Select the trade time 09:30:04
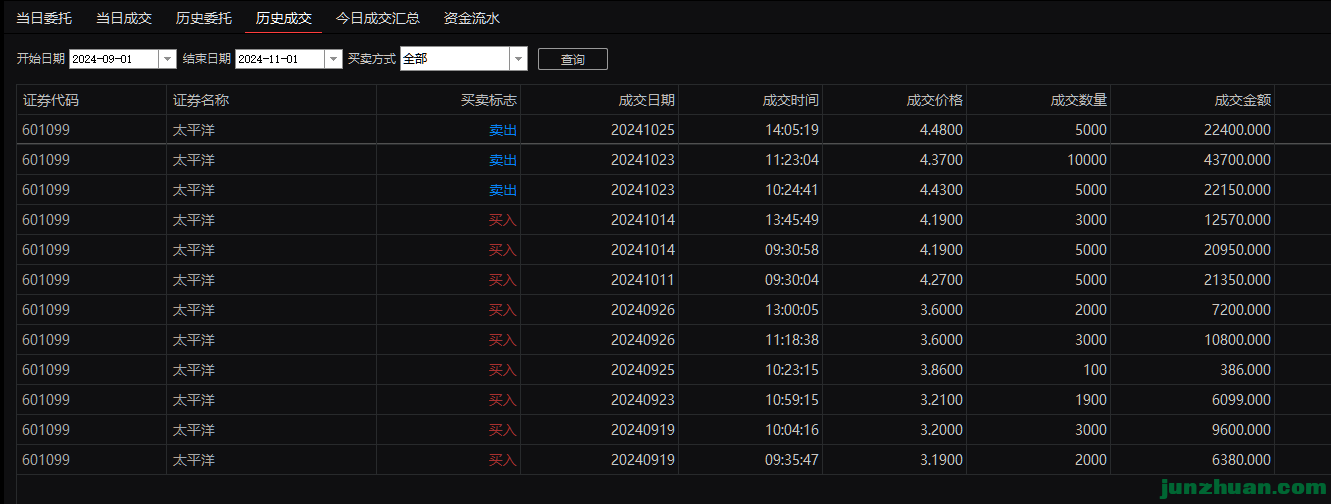Image resolution: width=1331 pixels, height=504 pixels. point(792,280)
